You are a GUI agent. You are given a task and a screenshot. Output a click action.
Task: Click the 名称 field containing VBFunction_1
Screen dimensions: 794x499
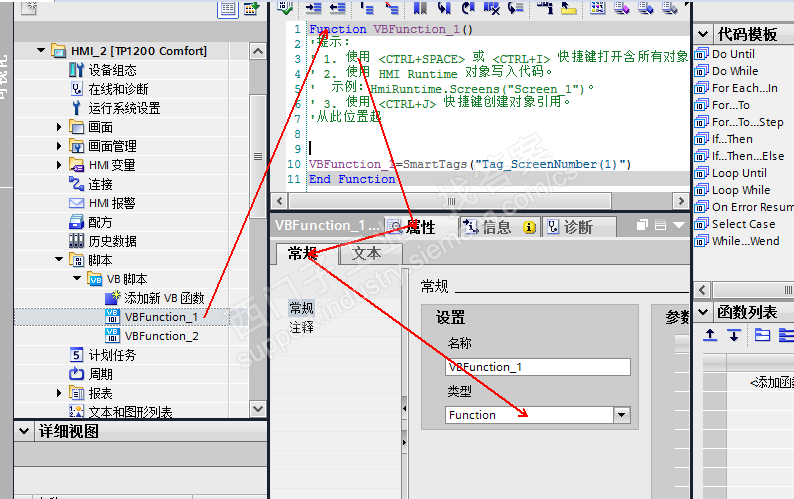(538, 367)
